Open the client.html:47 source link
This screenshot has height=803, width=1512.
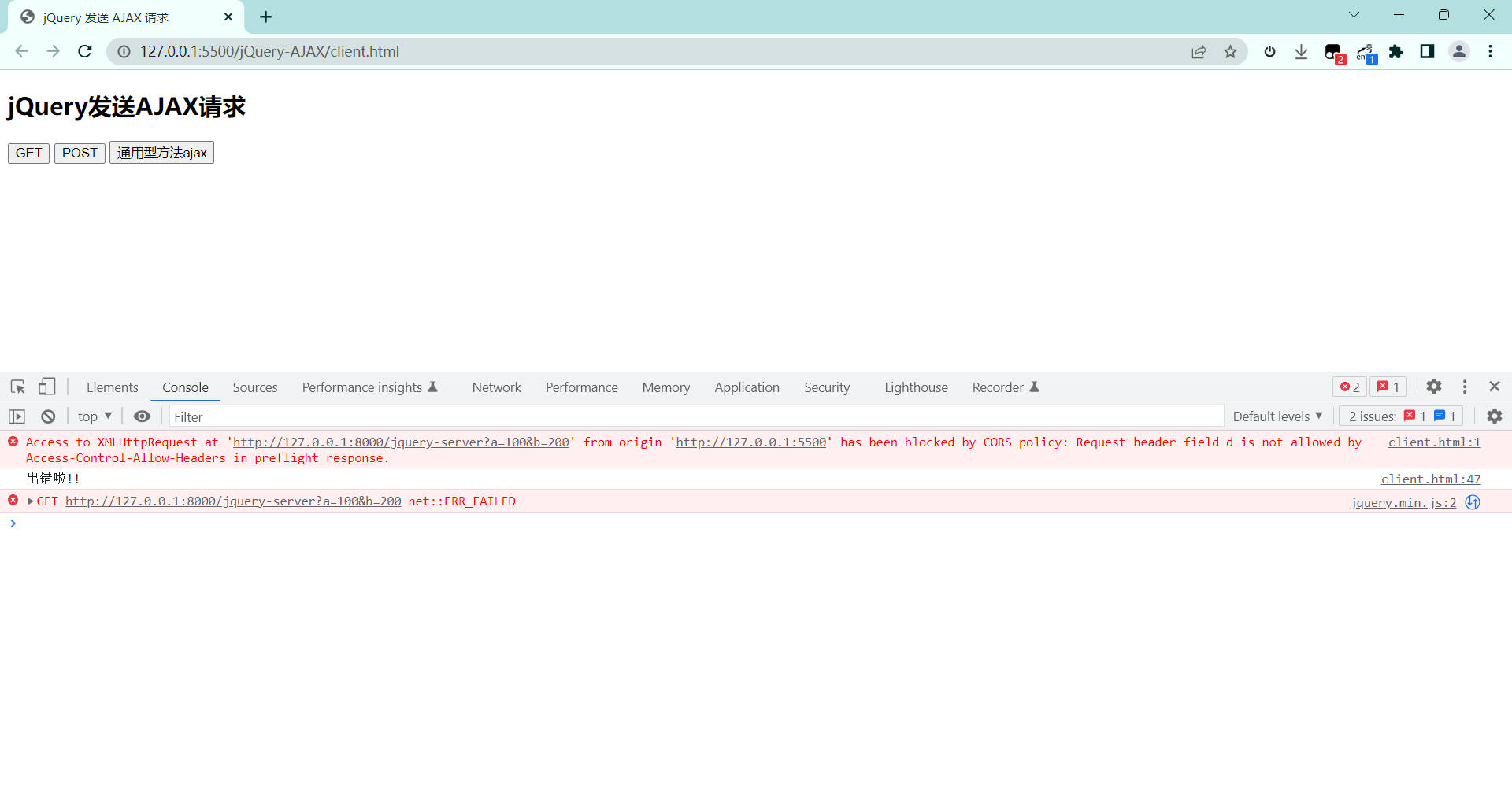pos(1430,479)
